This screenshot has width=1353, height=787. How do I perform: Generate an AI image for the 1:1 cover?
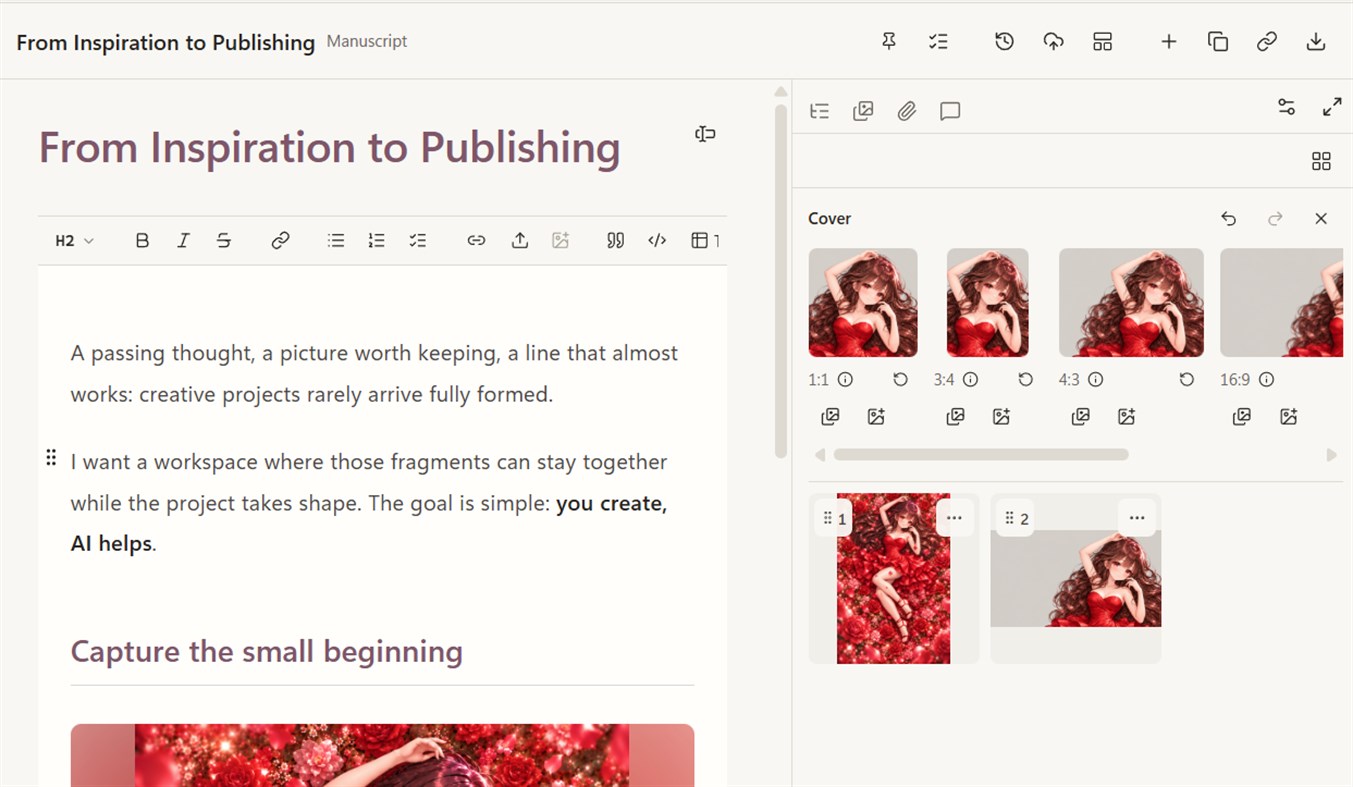pos(876,417)
